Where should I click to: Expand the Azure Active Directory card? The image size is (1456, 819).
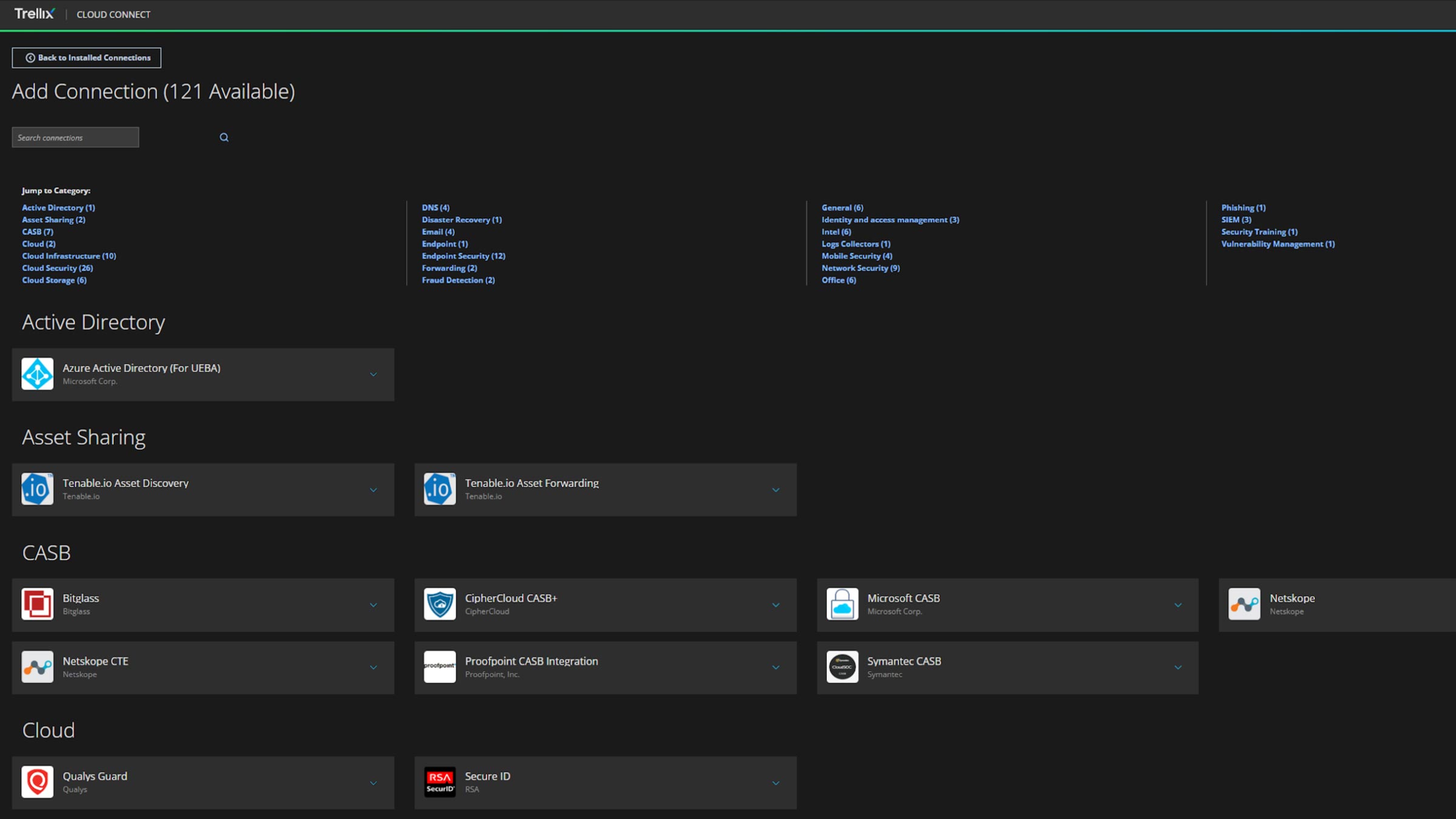[374, 374]
